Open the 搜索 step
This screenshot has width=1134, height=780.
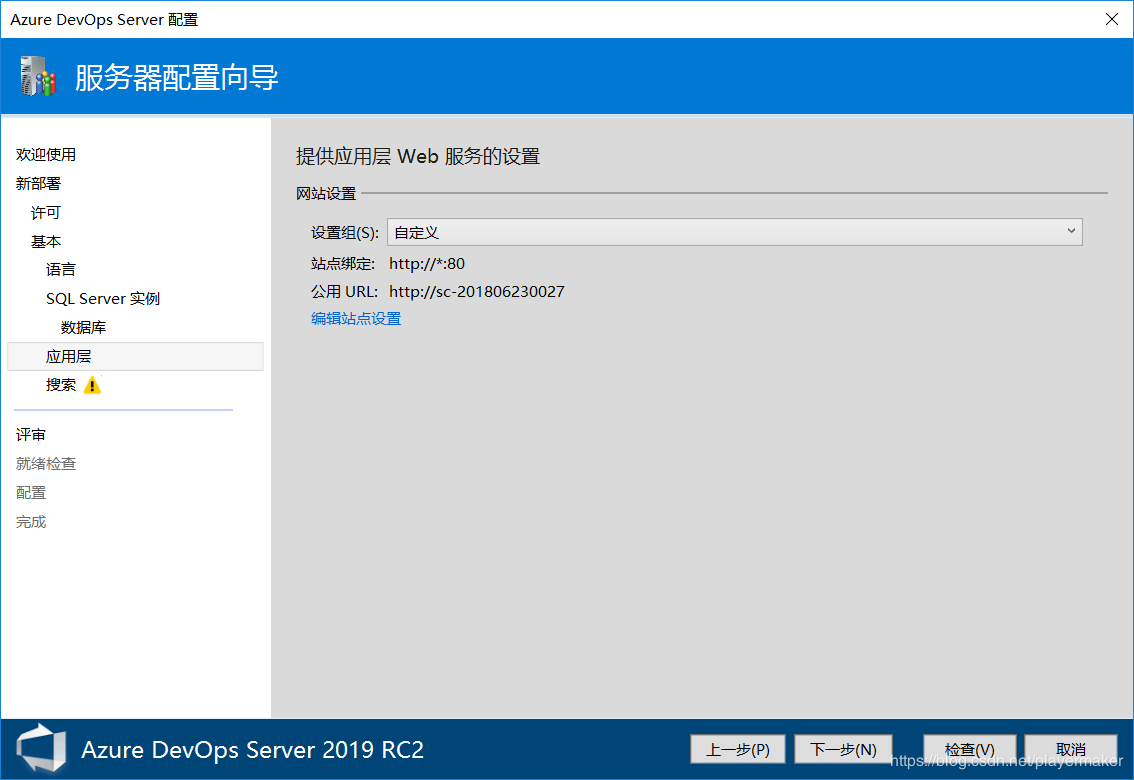[61, 385]
